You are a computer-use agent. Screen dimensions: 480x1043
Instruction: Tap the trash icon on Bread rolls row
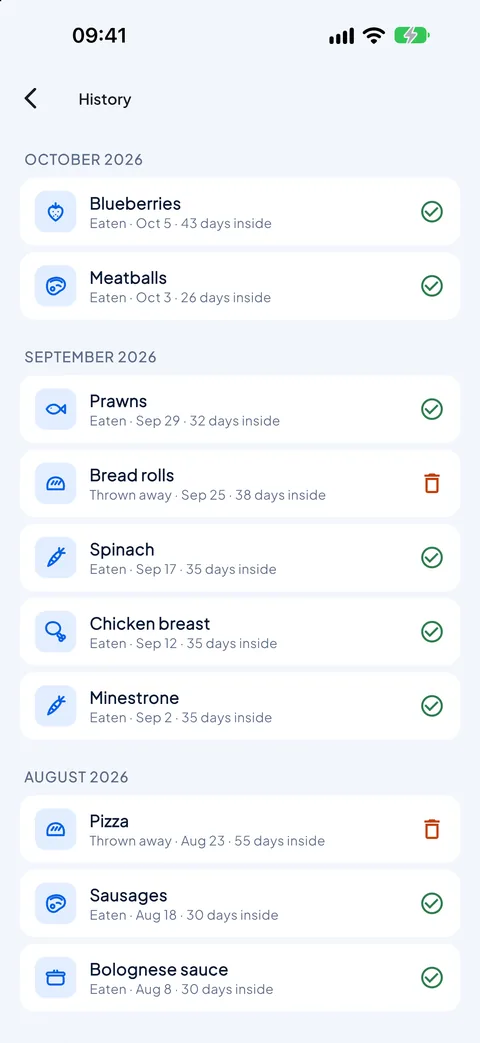pyautogui.click(x=432, y=483)
